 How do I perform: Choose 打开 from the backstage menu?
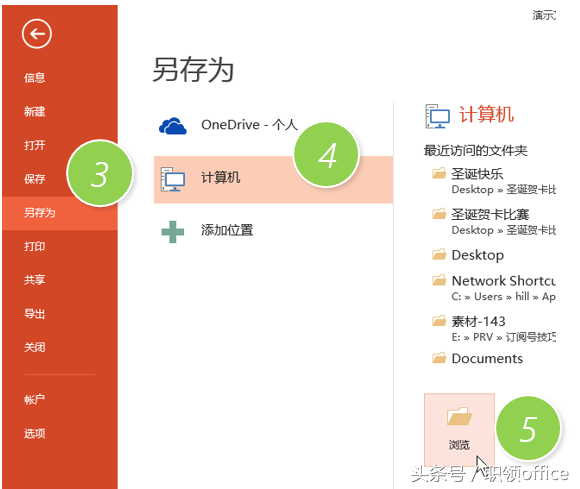click(34, 145)
